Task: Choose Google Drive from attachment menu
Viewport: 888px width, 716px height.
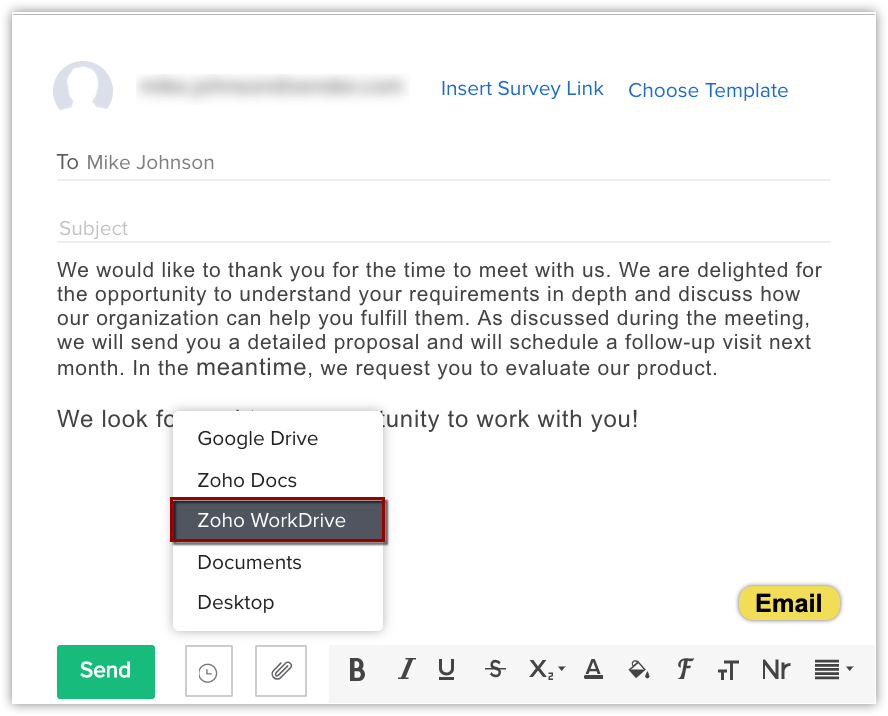Action: [x=258, y=439]
